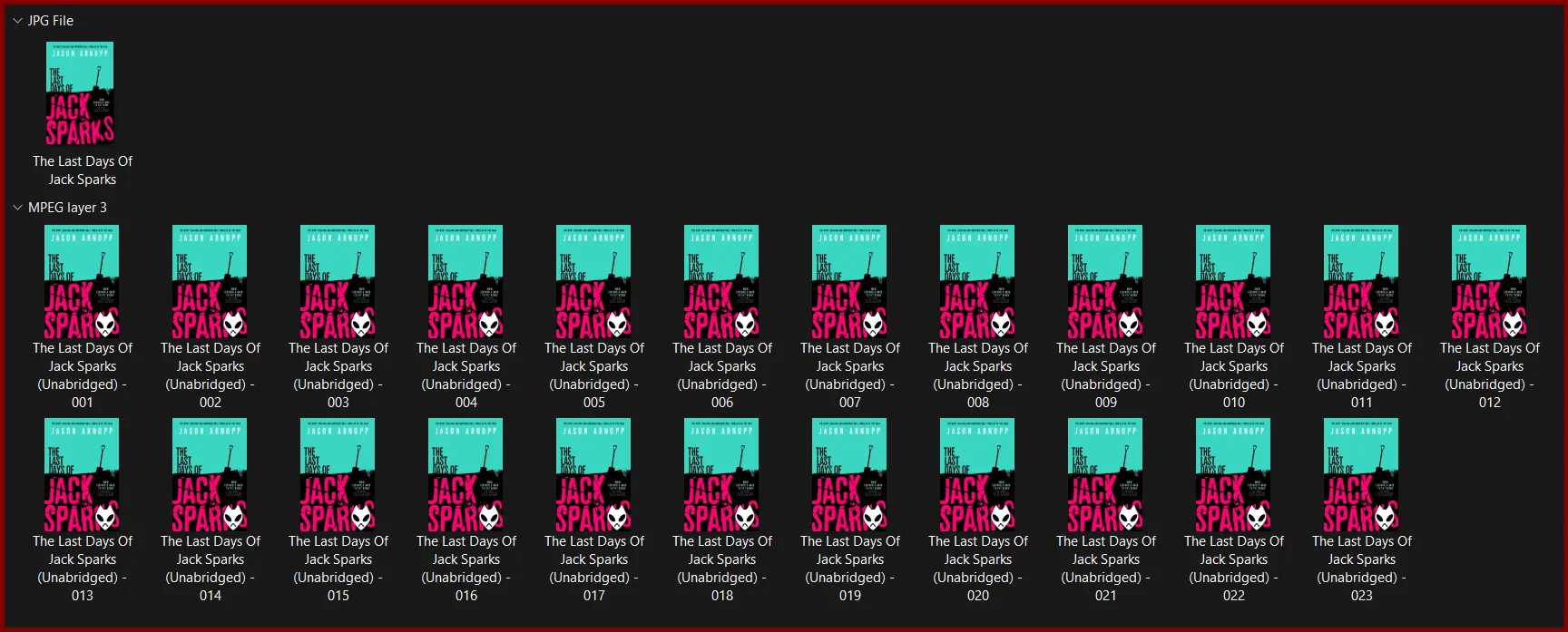This screenshot has width=1568, height=632.
Task: Select MP3 file thumbnail numbered 005
Action: click(x=594, y=281)
